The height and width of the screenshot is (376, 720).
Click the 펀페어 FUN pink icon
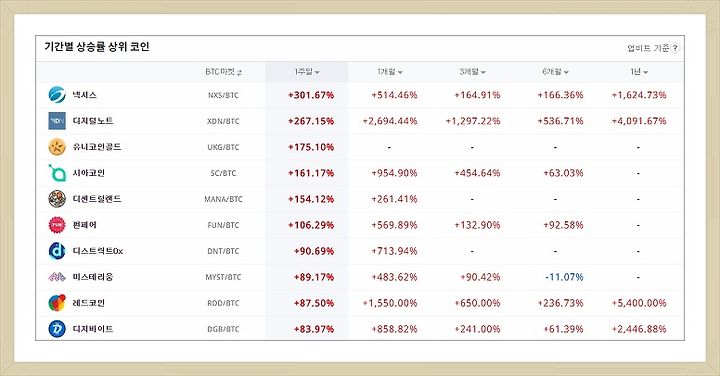[x=57, y=225]
